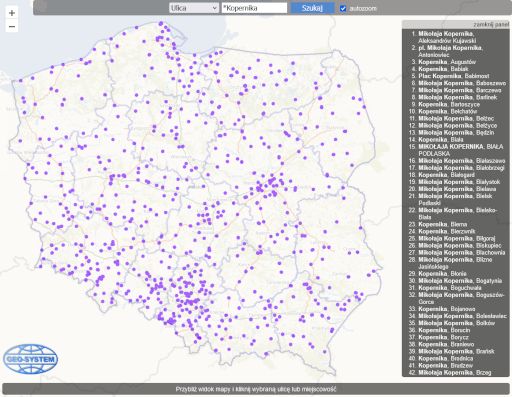Image resolution: width=512 pixels, height=397 pixels.
Task: Open result Mikołaja Kopernika, Bogatynia
Action: click(x=460, y=281)
